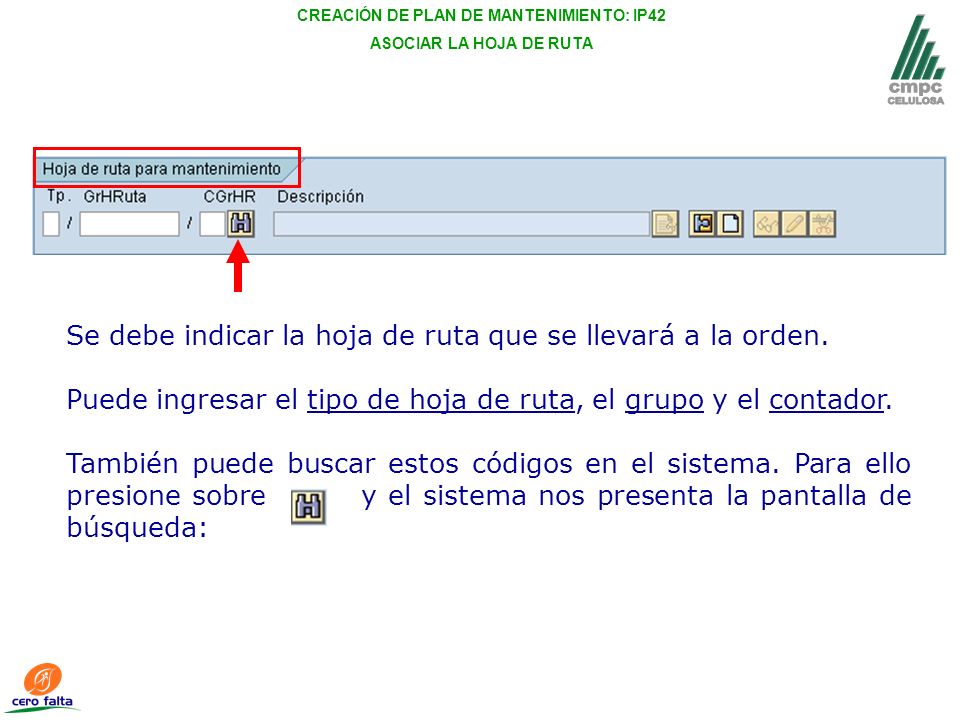960x720 pixels.
Task: Click the 'Tp.' field label
Action: 59,196
